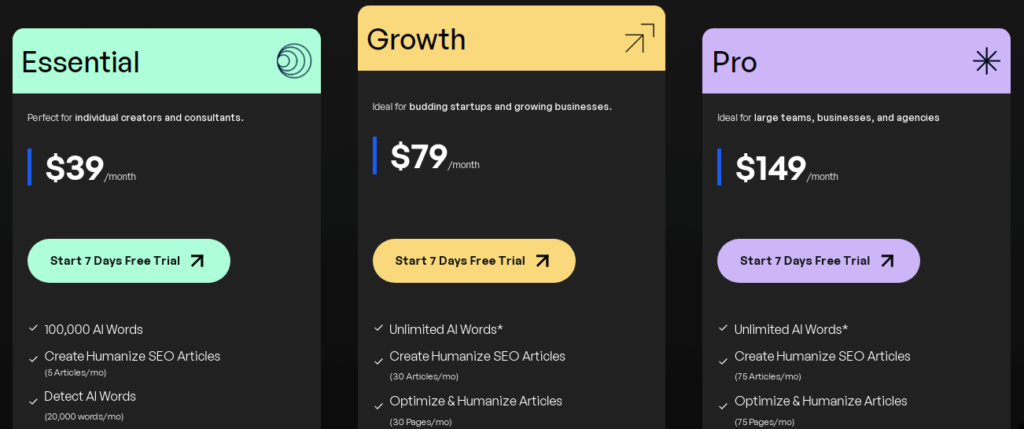Click the concentric circles icon on Essential card
Screen dimensions: 1024x429
294,62
